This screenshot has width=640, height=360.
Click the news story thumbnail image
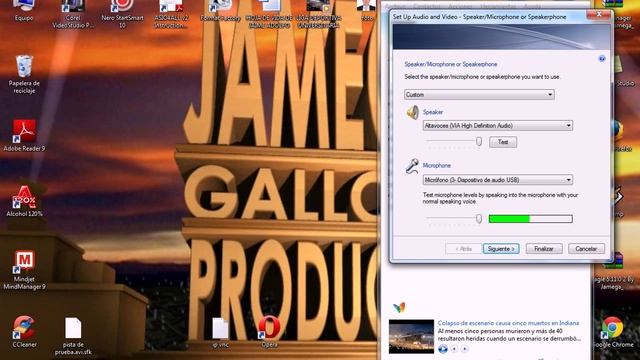point(411,336)
